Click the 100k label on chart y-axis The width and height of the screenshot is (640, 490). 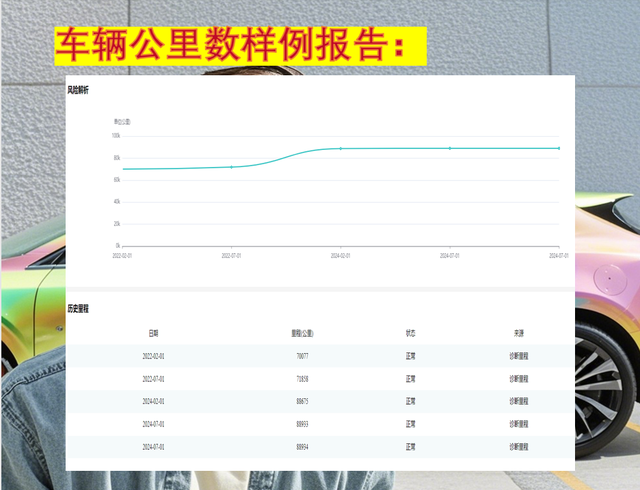[116, 136]
